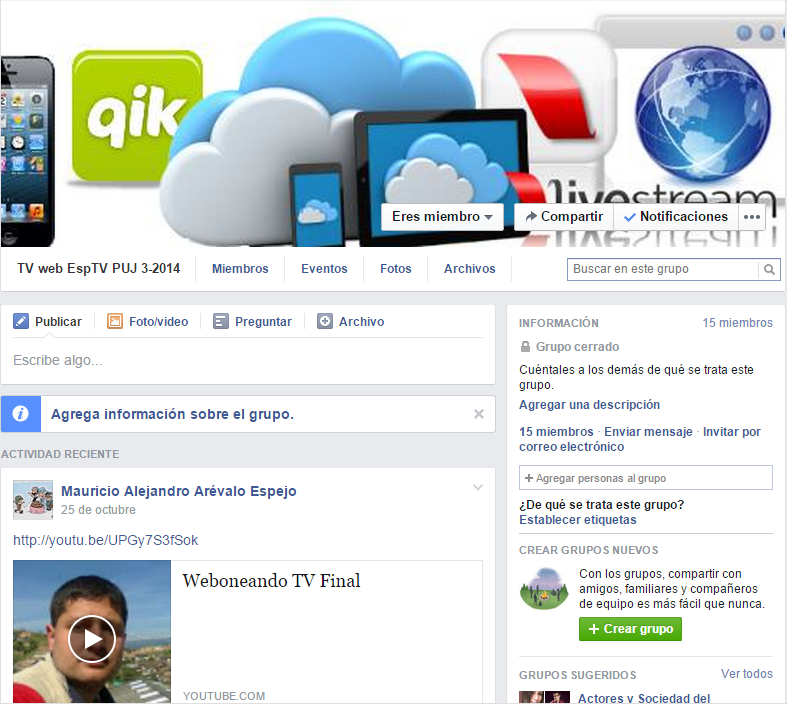The height and width of the screenshot is (704, 787).
Task: Click the Foto/video picture icon
Action: pos(115,321)
